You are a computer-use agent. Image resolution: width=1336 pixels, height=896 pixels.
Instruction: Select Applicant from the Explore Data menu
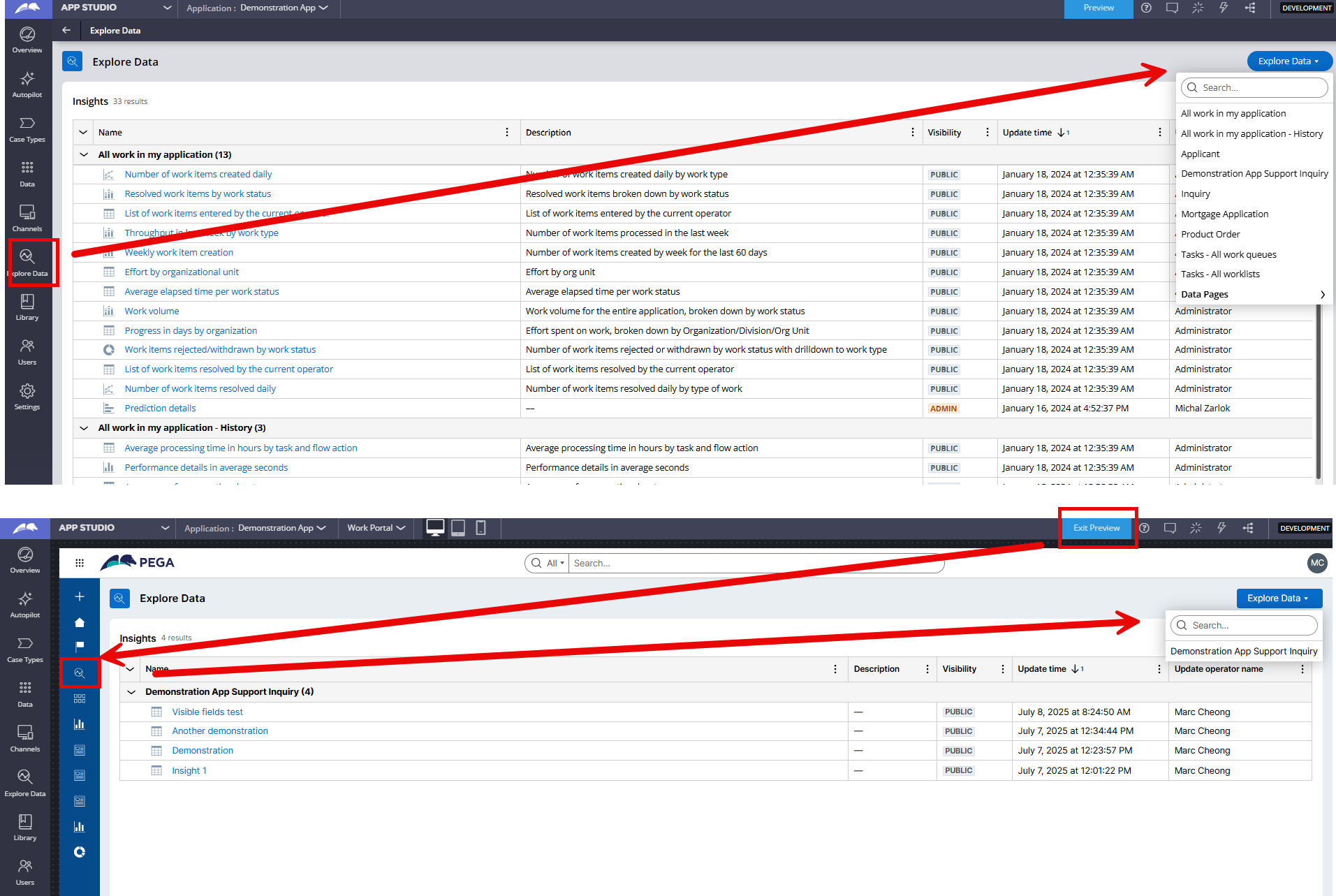pos(1201,154)
